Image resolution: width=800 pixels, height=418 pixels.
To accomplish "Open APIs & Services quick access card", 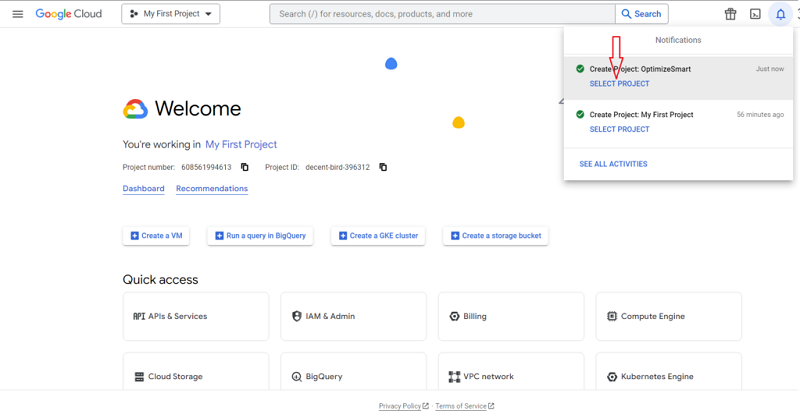I will 196,316.
